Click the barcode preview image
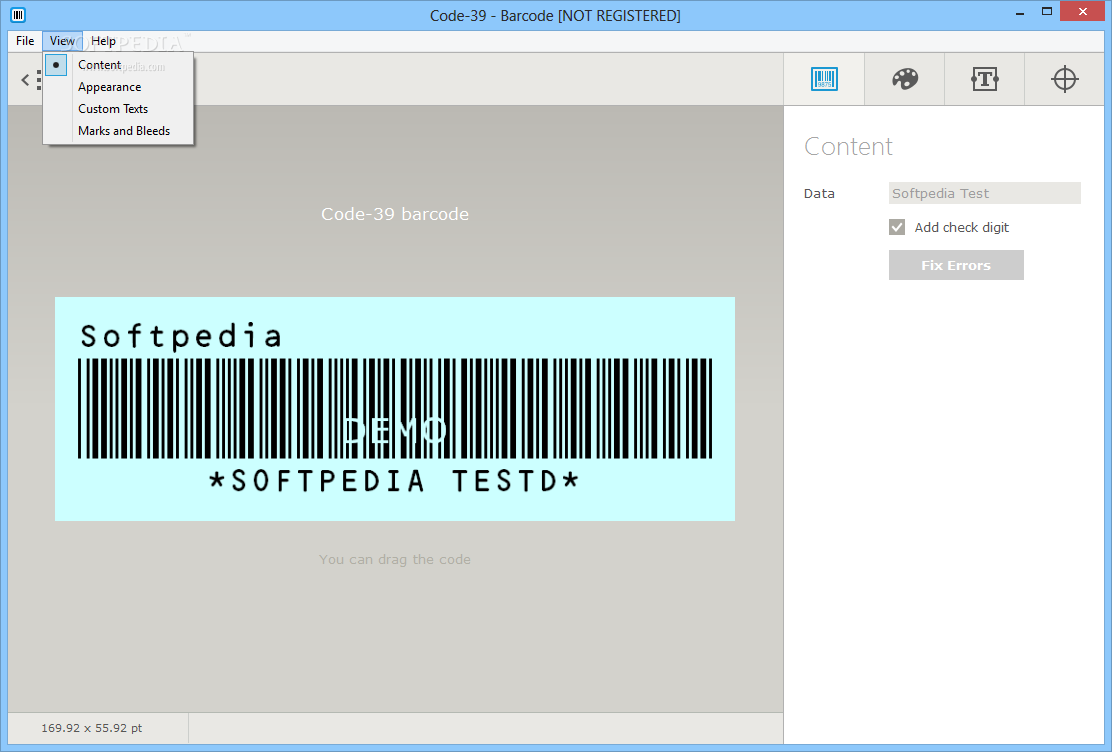This screenshot has width=1112, height=752. tap(394, 409)
